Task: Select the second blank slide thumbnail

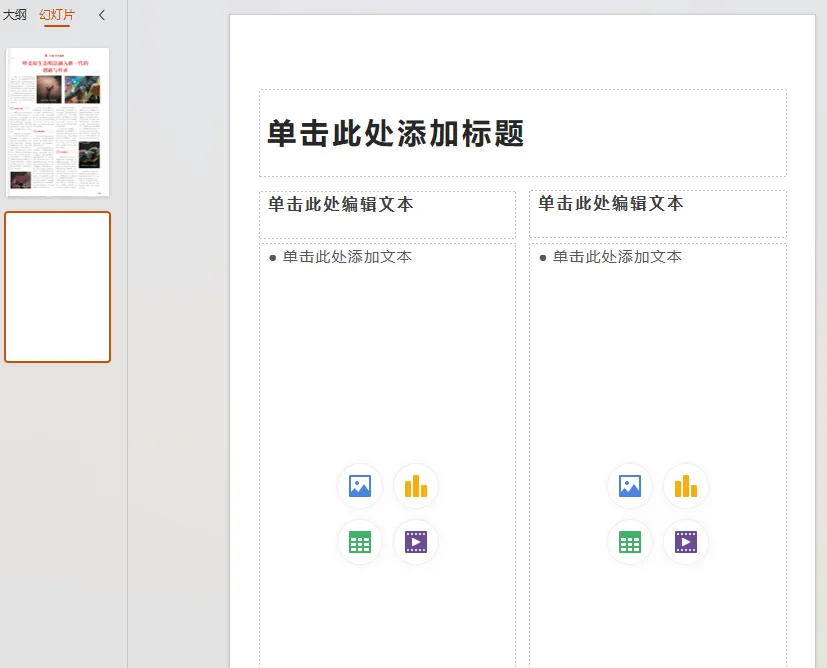Action: [57, 287]
